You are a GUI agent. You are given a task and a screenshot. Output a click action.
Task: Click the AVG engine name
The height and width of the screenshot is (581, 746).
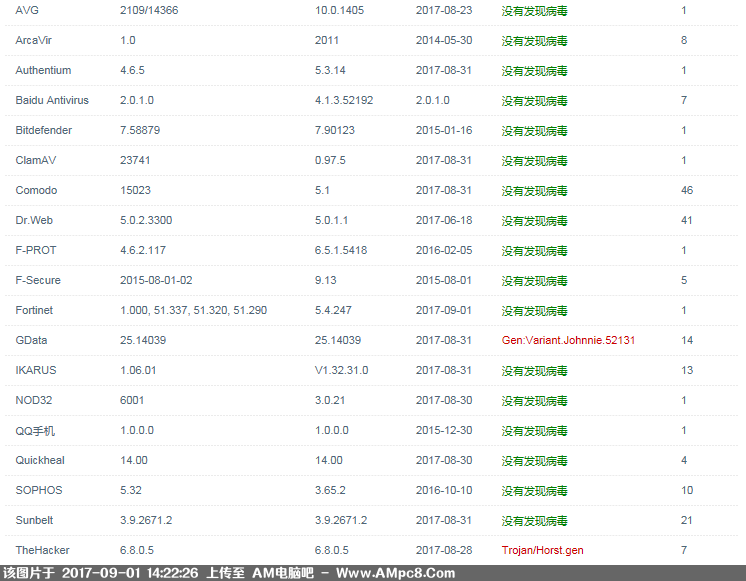[27, 10]
